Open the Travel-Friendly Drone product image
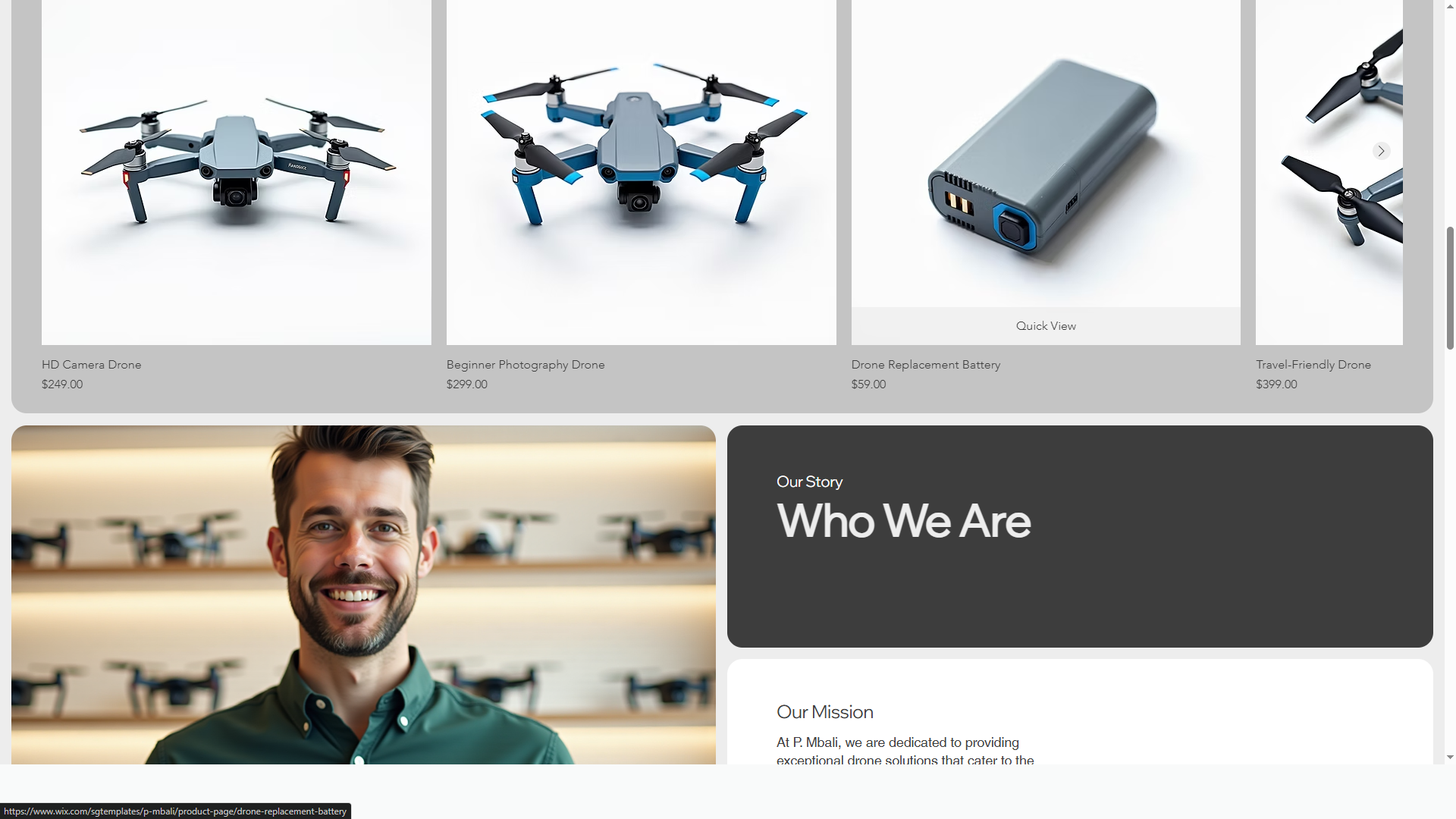The height and width of the screenshot is (819, 1456). tap(1329, 172)
